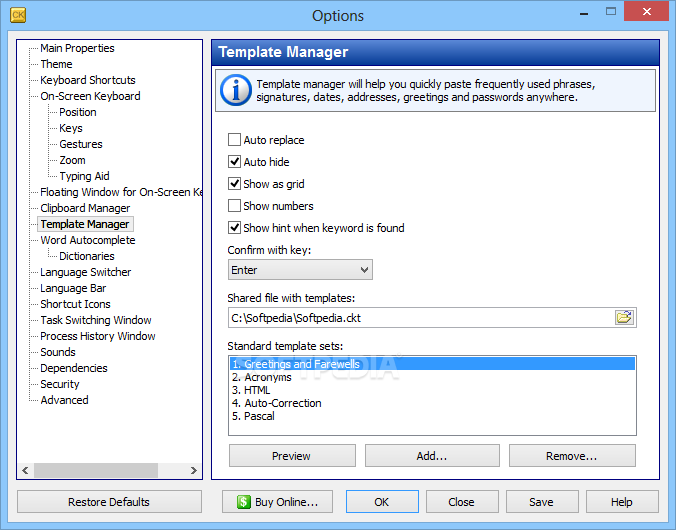Open Word Autocomplete settings
The image size is (676, 530).
coord(88,240)
